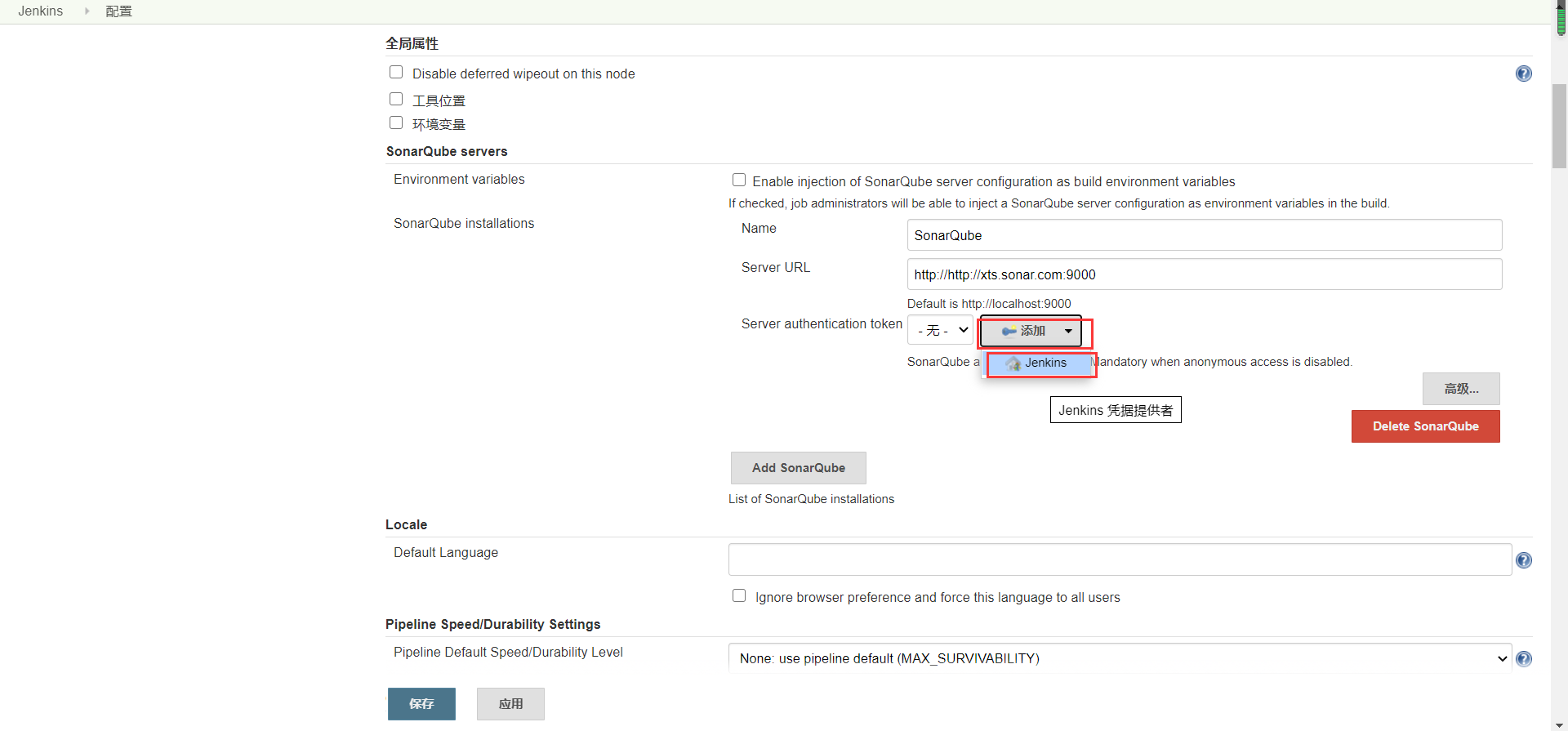Click the breadcrumb arrow after Jenkins
1568x731 pixels.
point(87,11)
